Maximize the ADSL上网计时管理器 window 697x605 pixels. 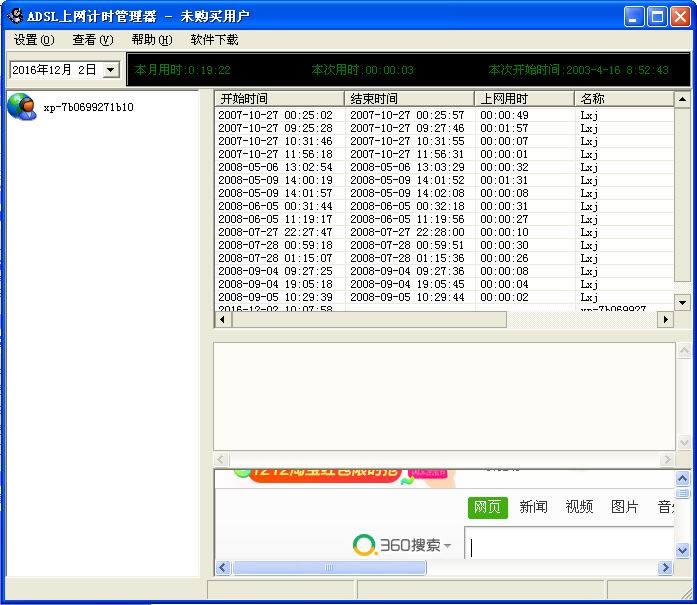coord(657,17)
